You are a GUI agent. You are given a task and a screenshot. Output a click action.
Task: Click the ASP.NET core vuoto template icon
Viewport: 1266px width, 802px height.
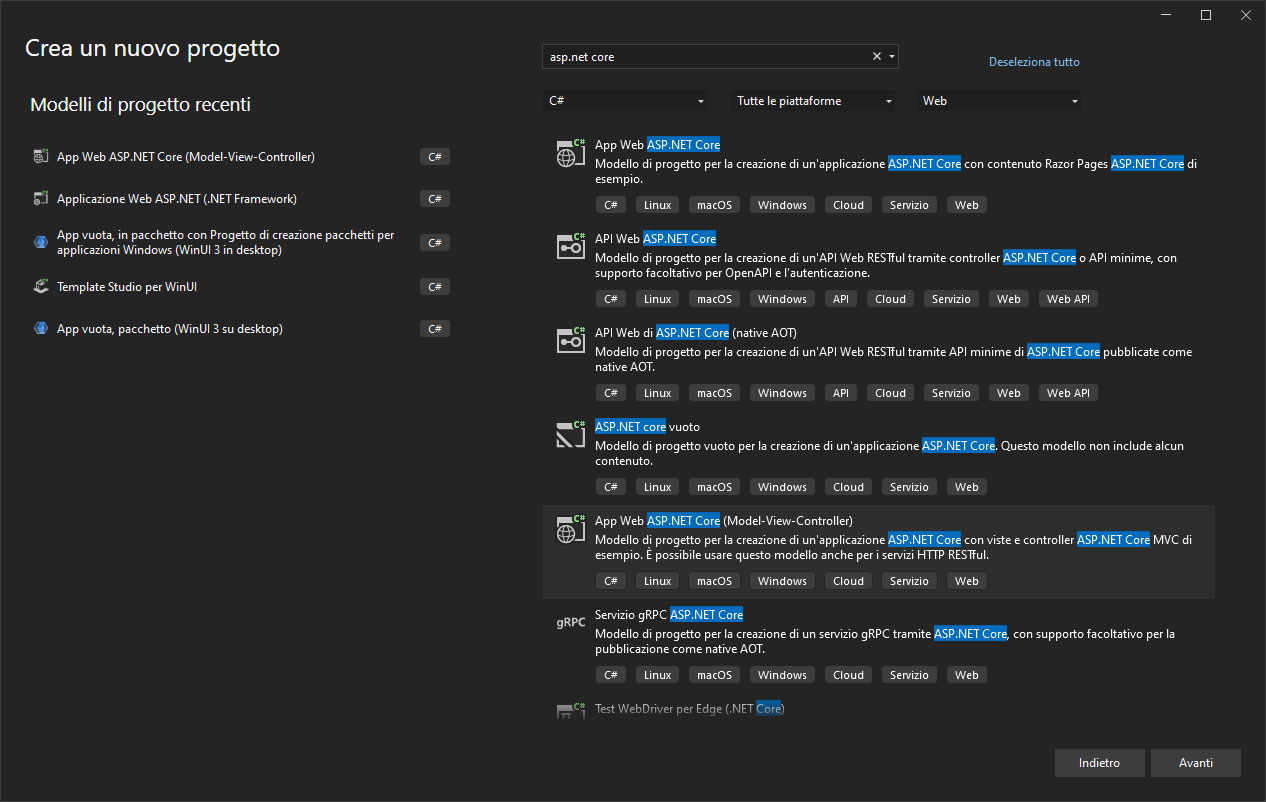pos(570,434)
